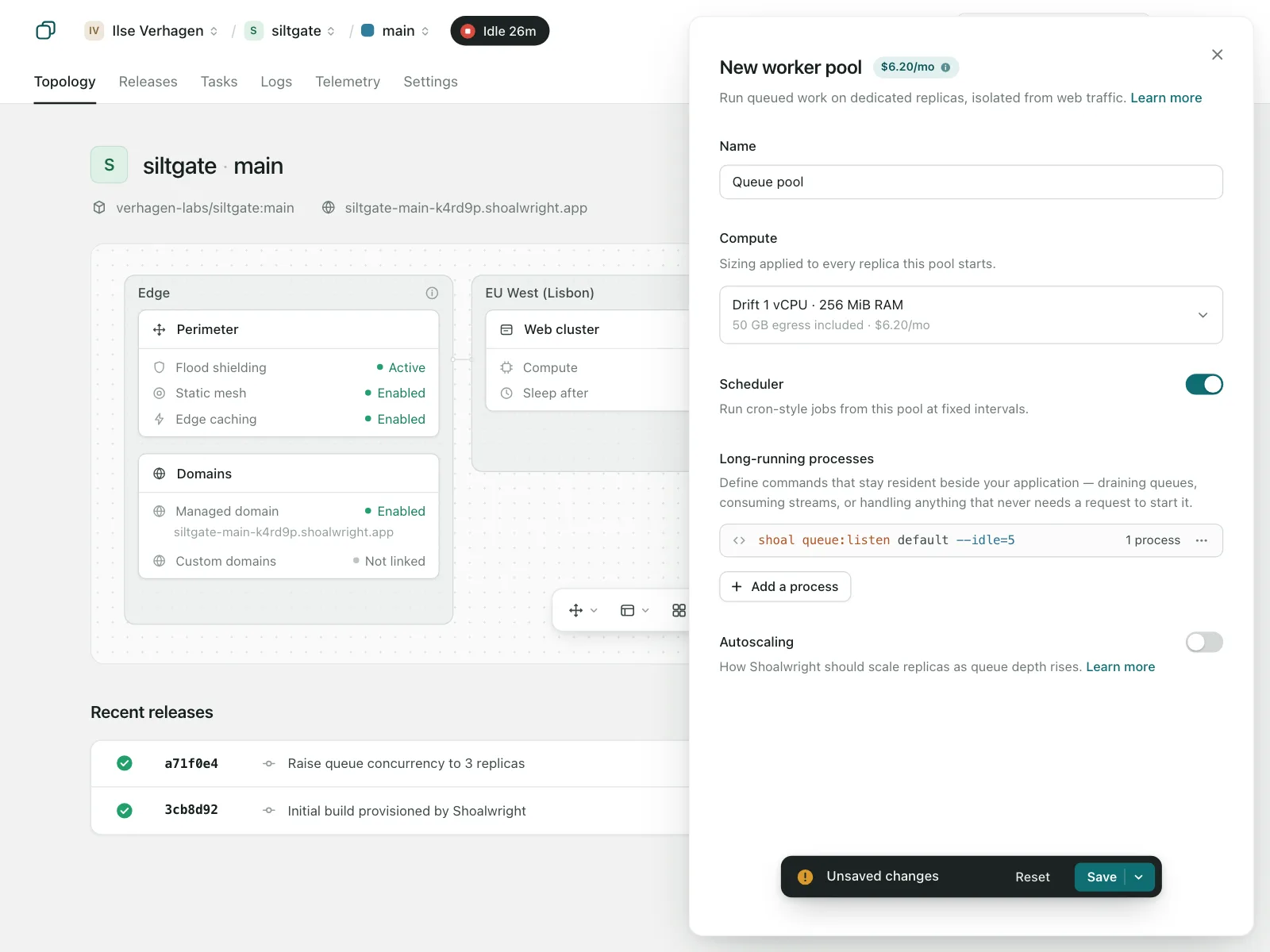Click the Raise queue concurrency release message
Screen dimensions: 1270x952
pos(406,763)
